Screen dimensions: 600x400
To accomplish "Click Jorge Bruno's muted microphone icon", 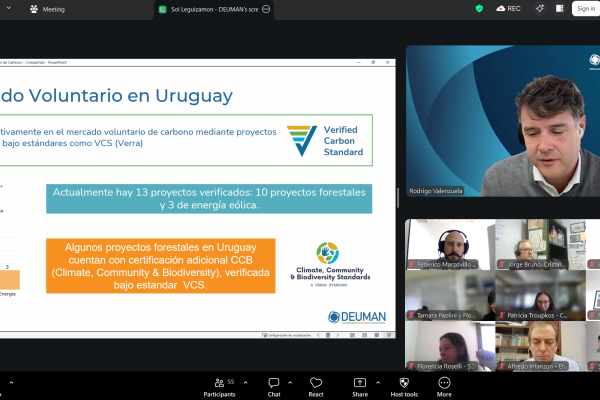I will tap(502, 264).
